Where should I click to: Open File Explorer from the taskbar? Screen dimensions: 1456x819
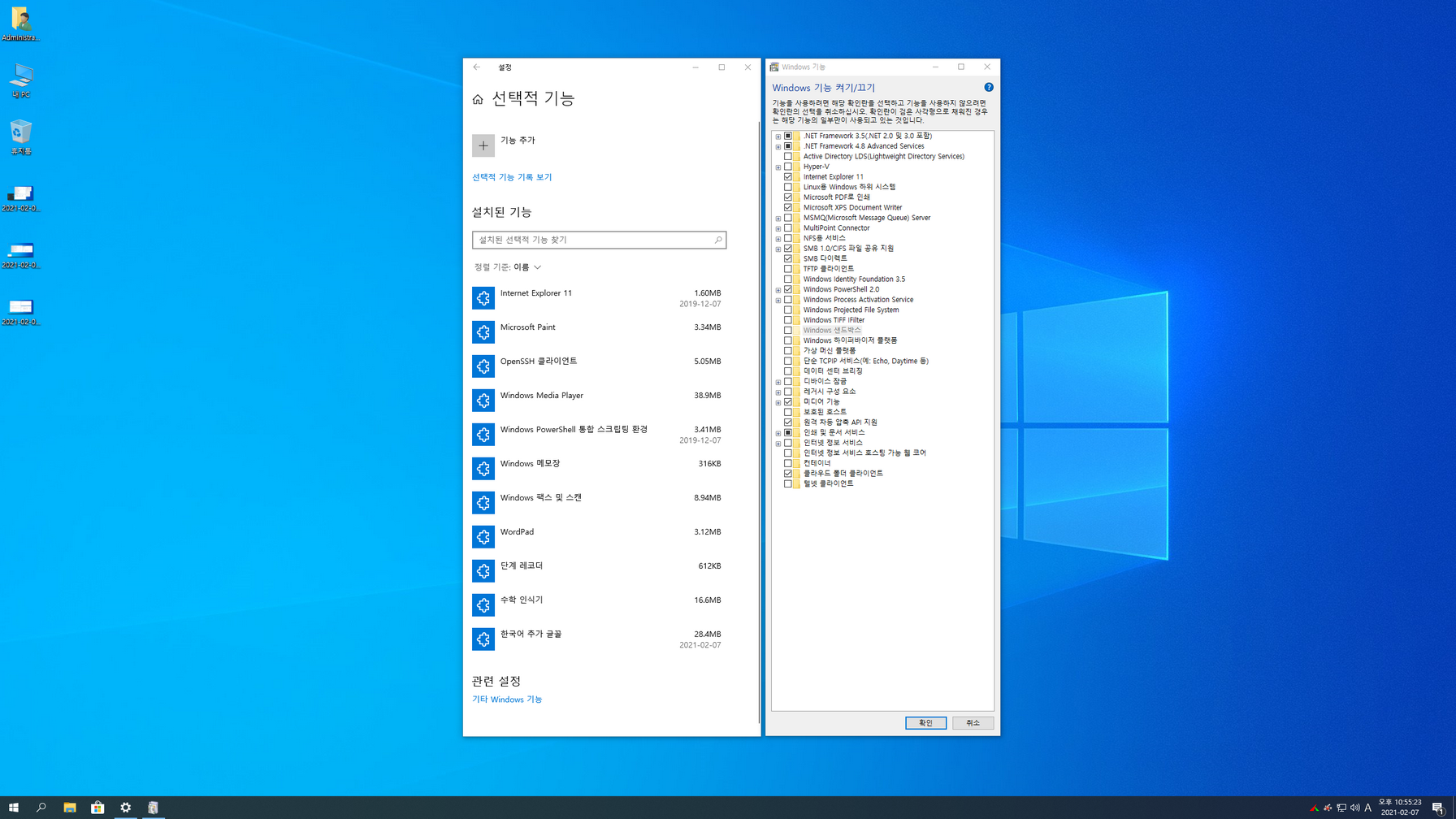[x=70, y=808]
